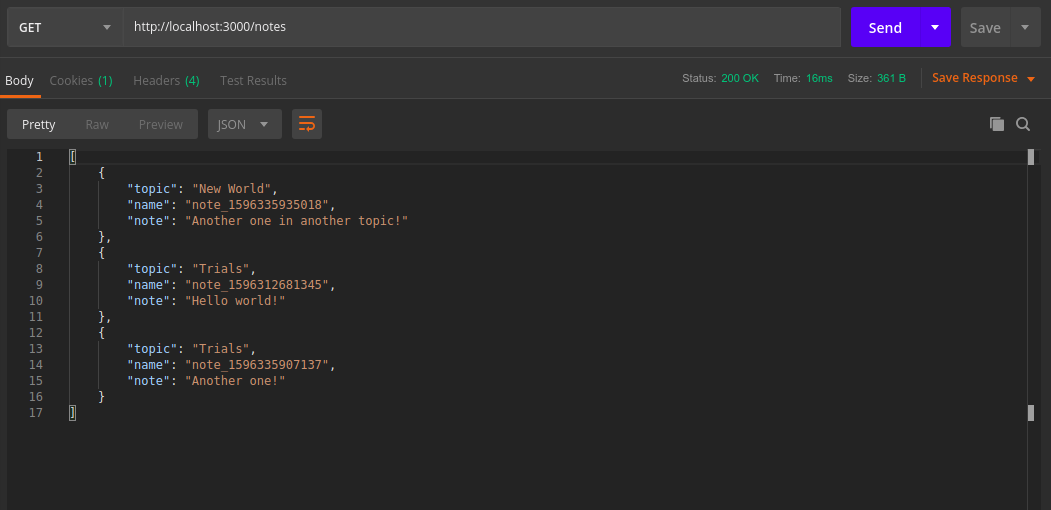Click the "Hello world!" note value

click(235, 301)
